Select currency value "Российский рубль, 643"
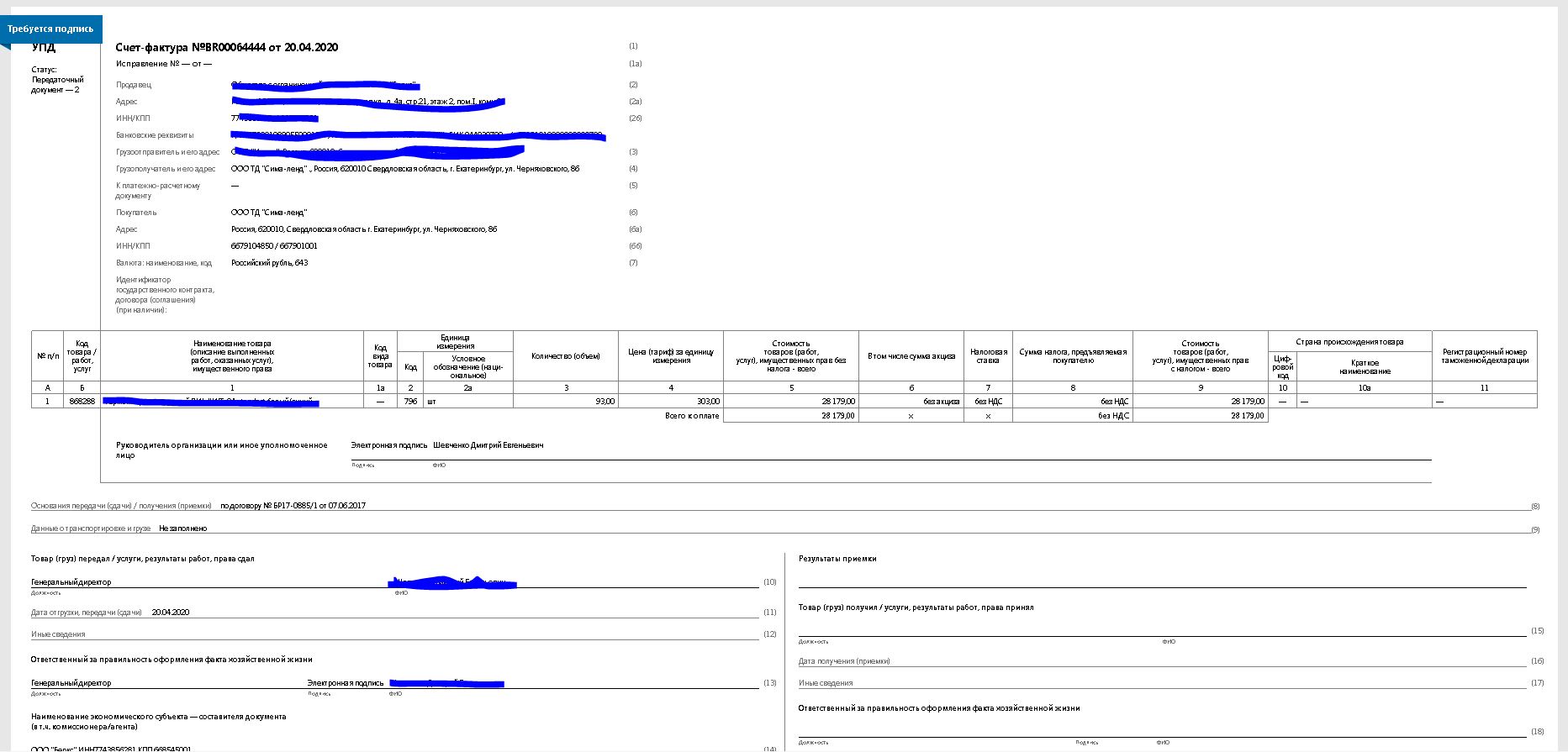Image resolution: width=1568 pixels, height=752 pixels. pyautogui.click(x=269, y=263)
